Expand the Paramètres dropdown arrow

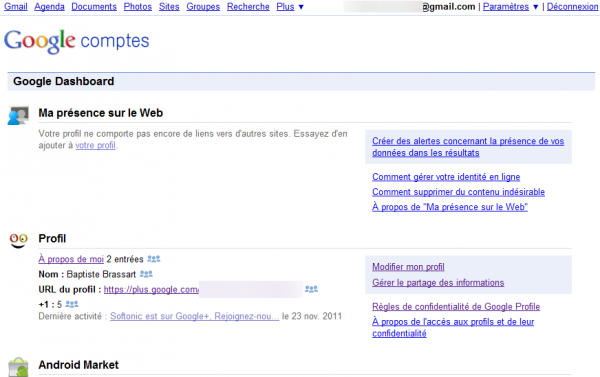536,7
